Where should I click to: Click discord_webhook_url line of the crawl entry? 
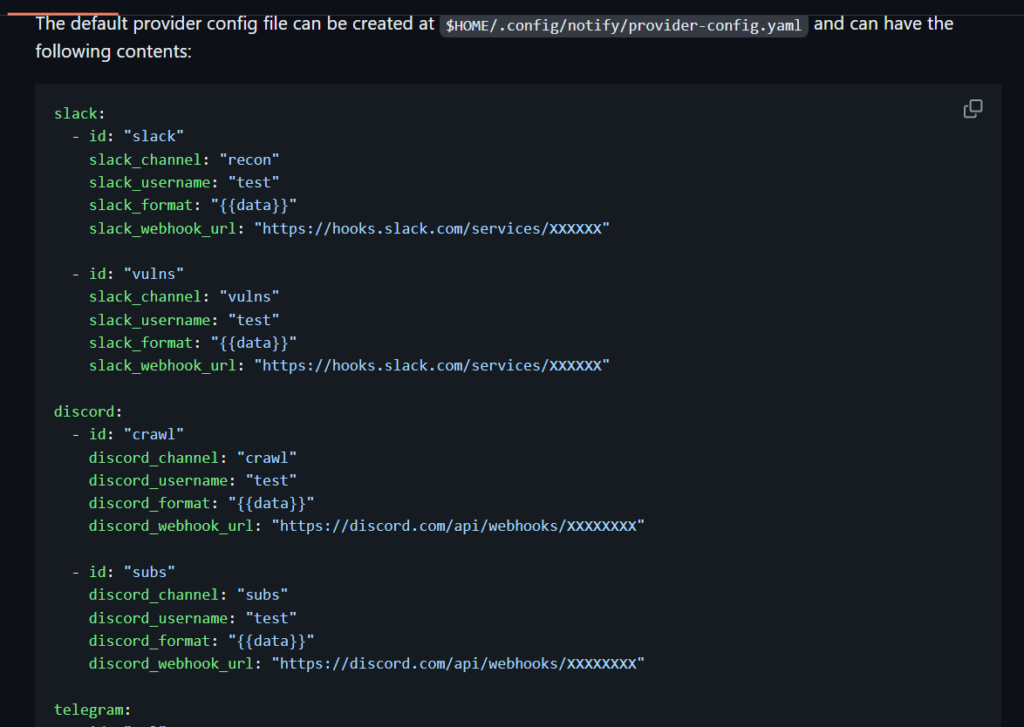pyautogui.click(x=366, y=526)
